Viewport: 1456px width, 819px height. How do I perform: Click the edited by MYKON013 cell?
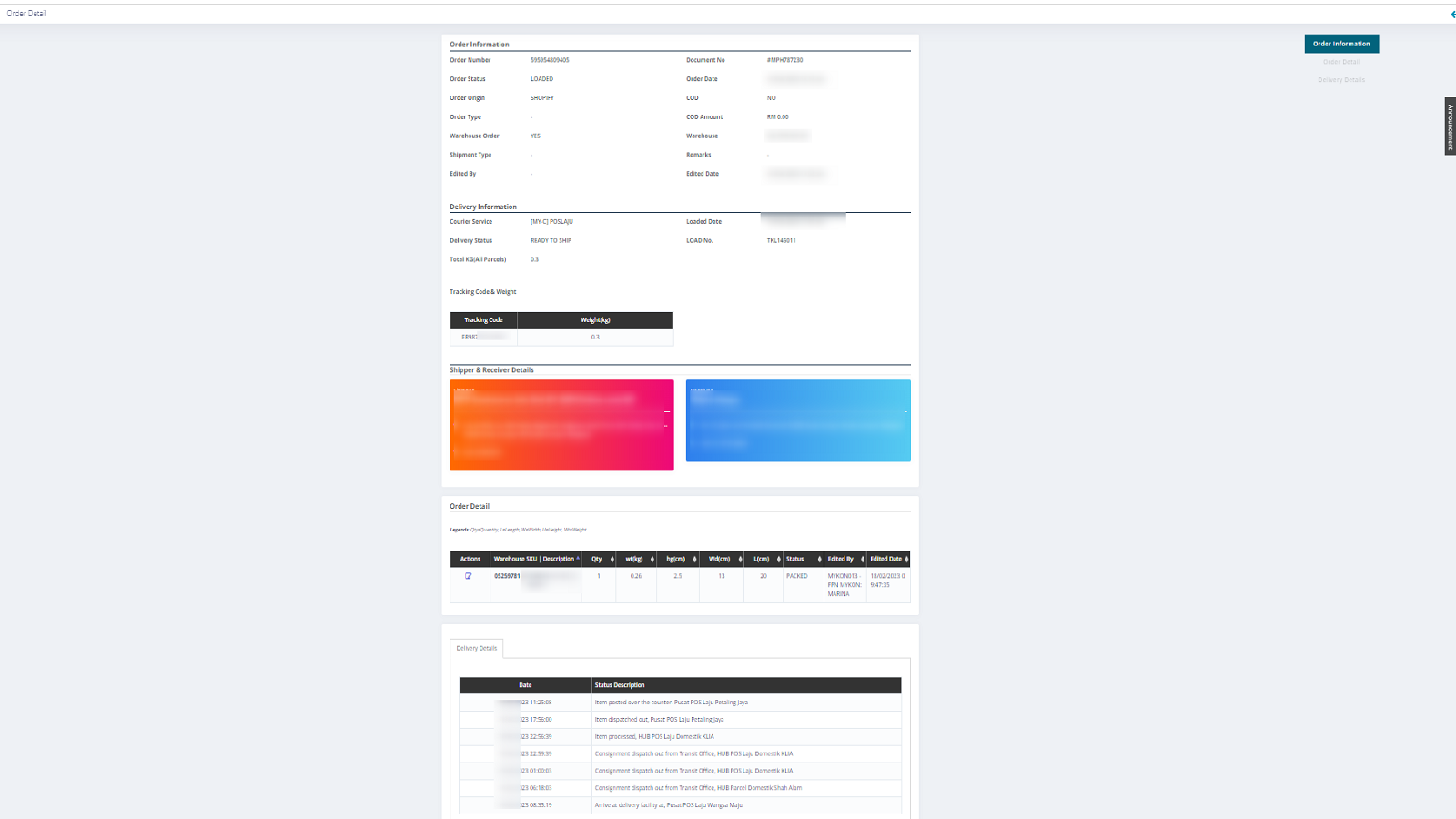[x=844, y=585]
